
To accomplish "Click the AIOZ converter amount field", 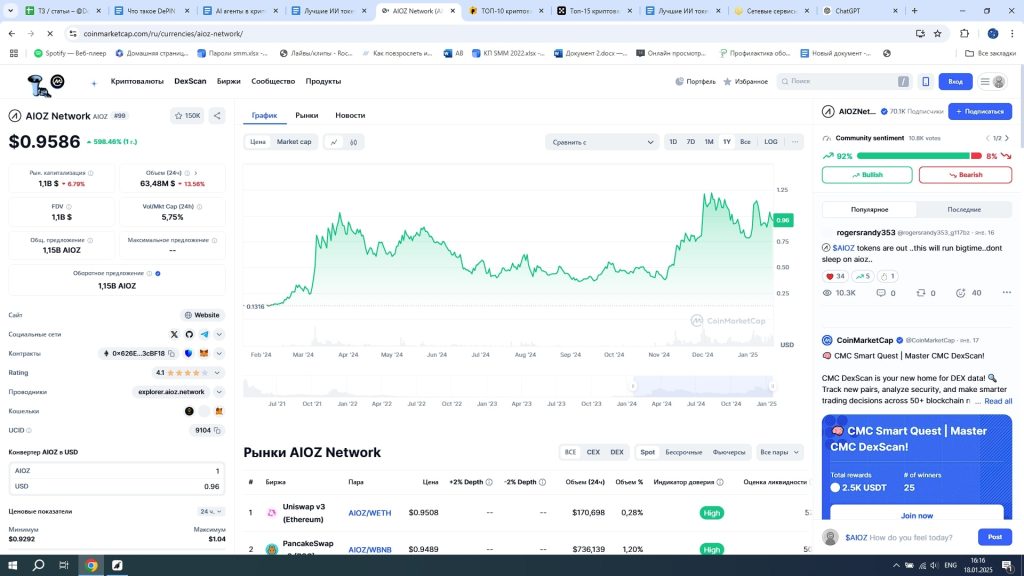I will point(116,471).
